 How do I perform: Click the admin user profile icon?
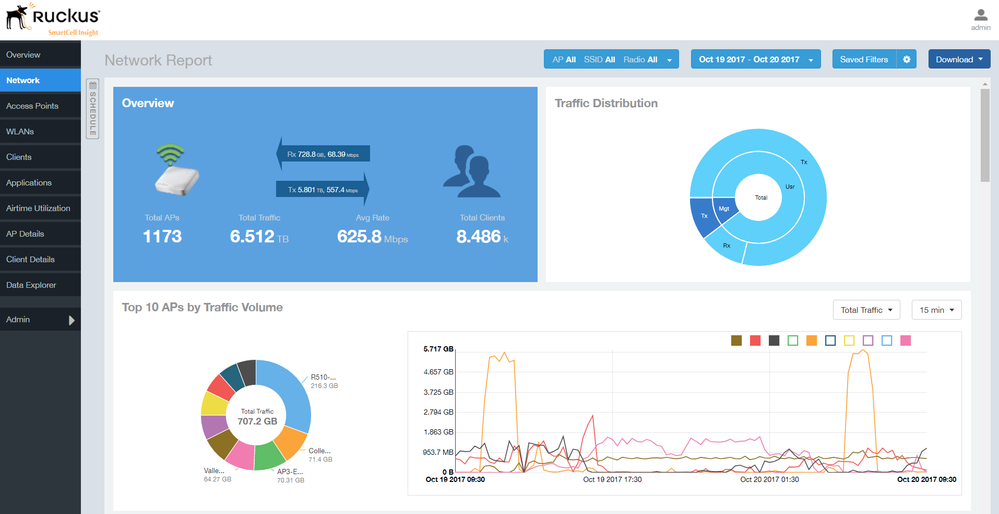coord(980,14)
